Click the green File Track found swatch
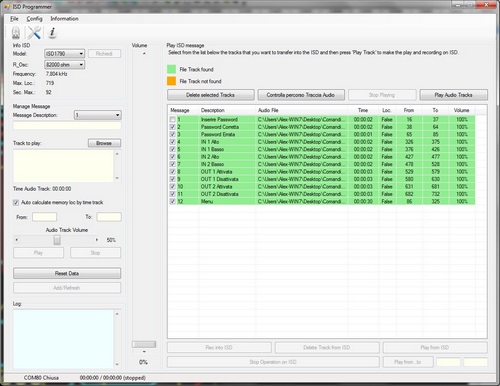500x386 pixels. [171, 69]
